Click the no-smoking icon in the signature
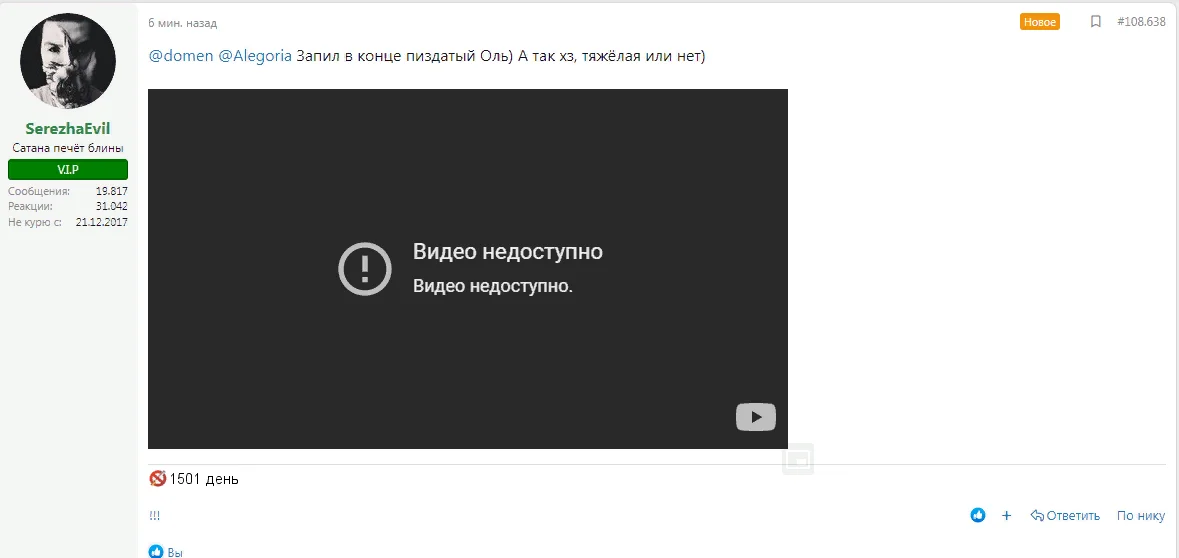The image size is (1179, 558). click(158, 478)
